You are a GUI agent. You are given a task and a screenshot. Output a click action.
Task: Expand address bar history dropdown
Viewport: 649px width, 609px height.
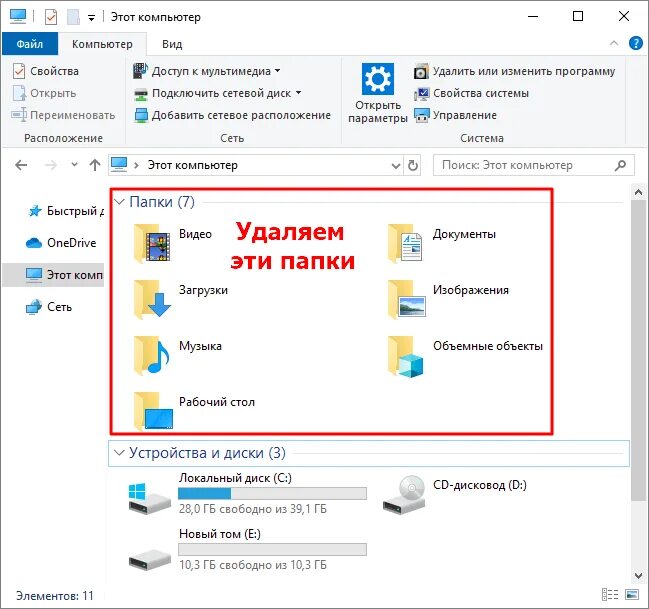(396, 166)
